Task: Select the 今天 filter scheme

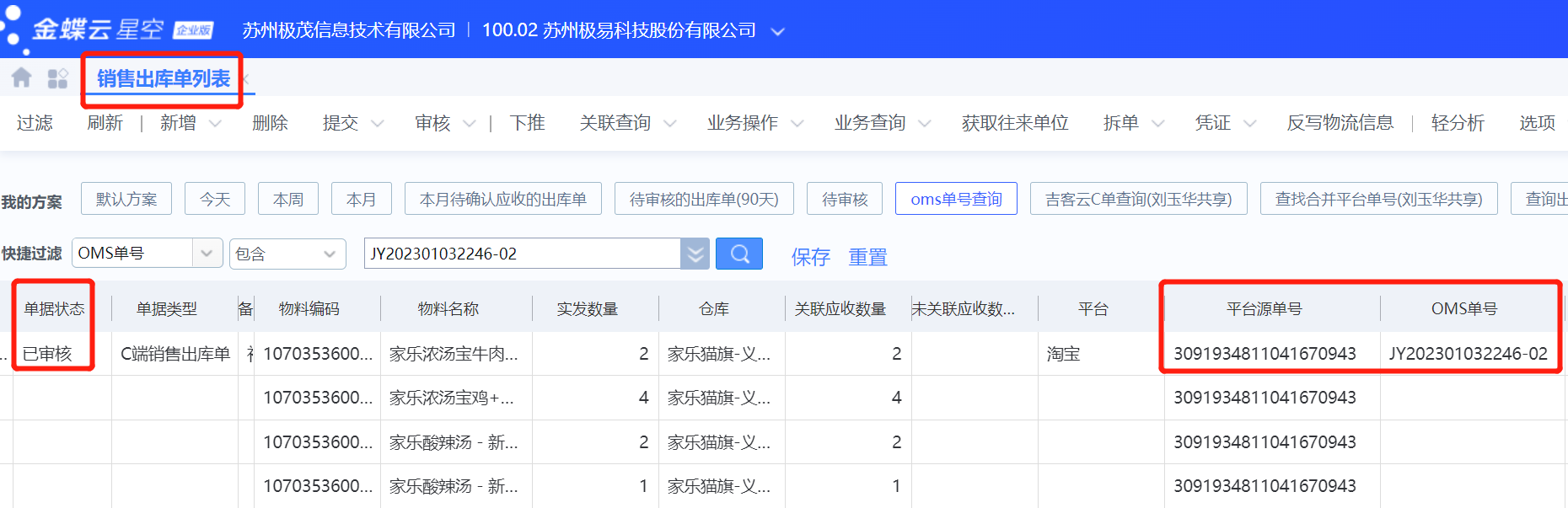Action: (215, 199)
